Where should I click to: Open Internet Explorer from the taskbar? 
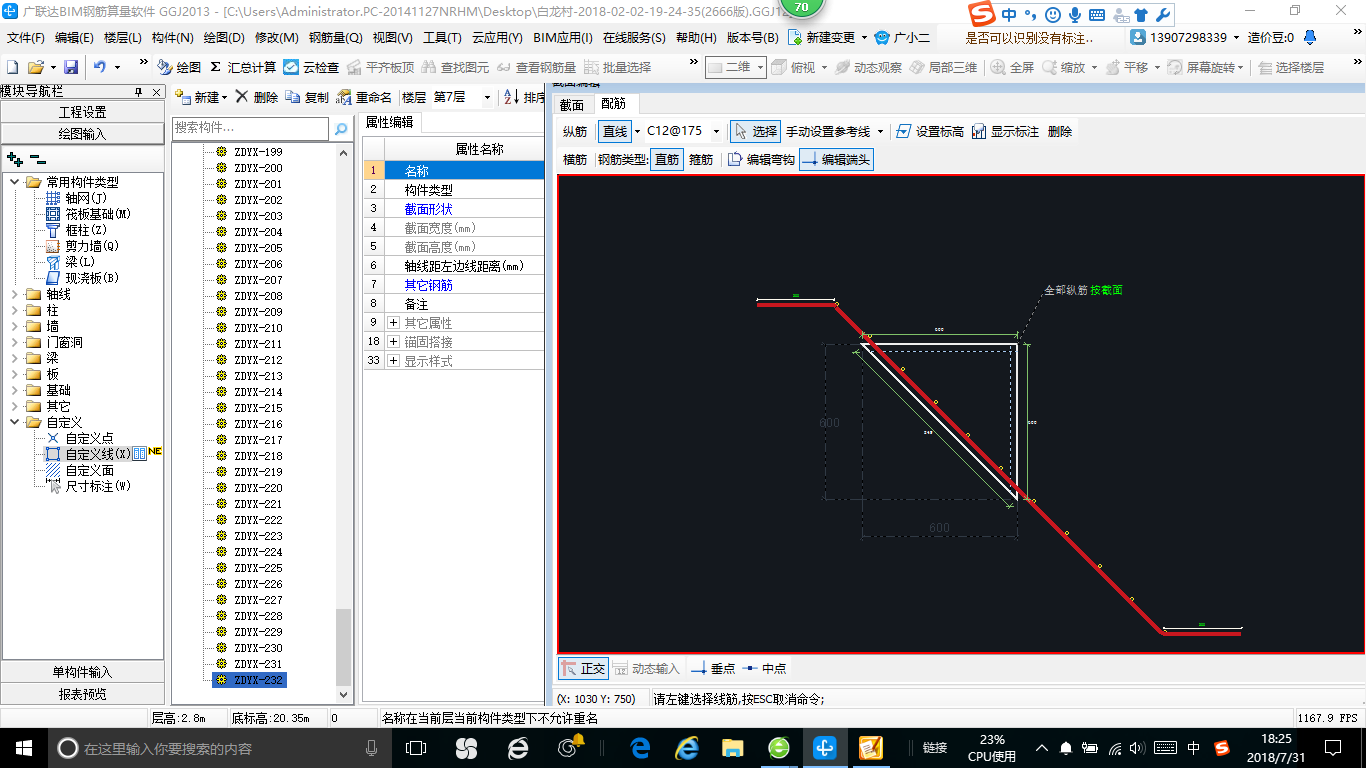pyautogui.click(x=686, y=747)
